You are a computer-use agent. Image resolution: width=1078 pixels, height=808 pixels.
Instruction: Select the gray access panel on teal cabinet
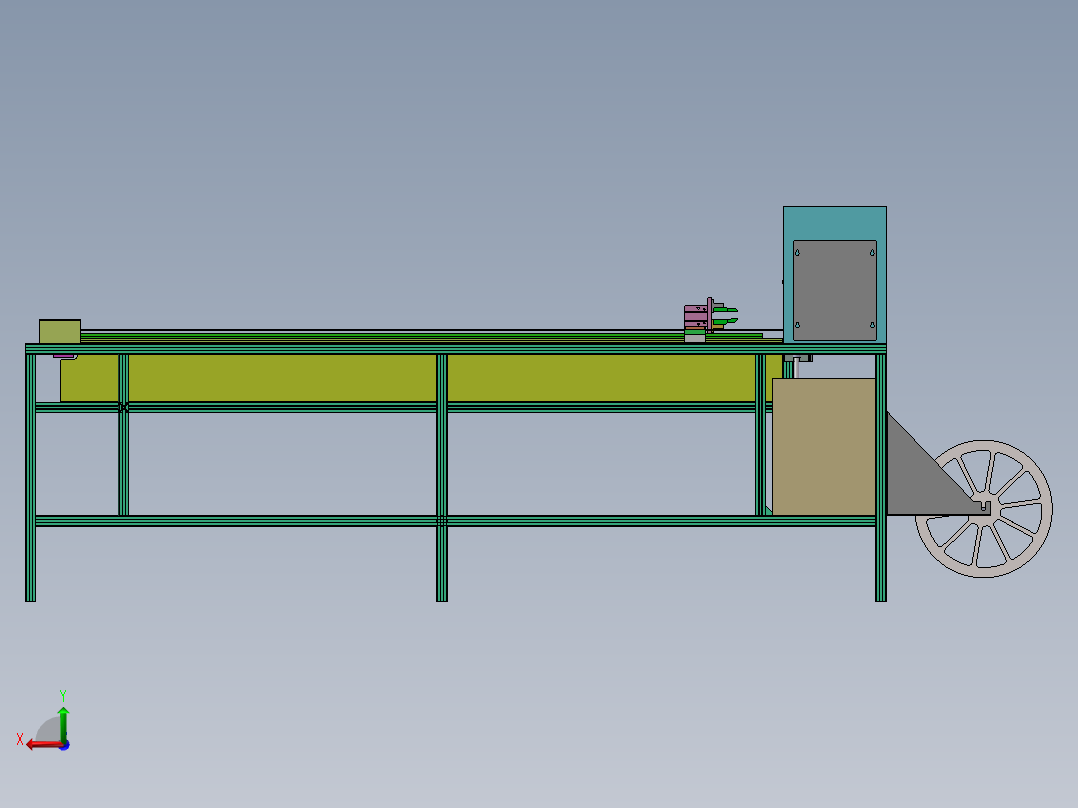pyautogui.click(x=835, y=290)
